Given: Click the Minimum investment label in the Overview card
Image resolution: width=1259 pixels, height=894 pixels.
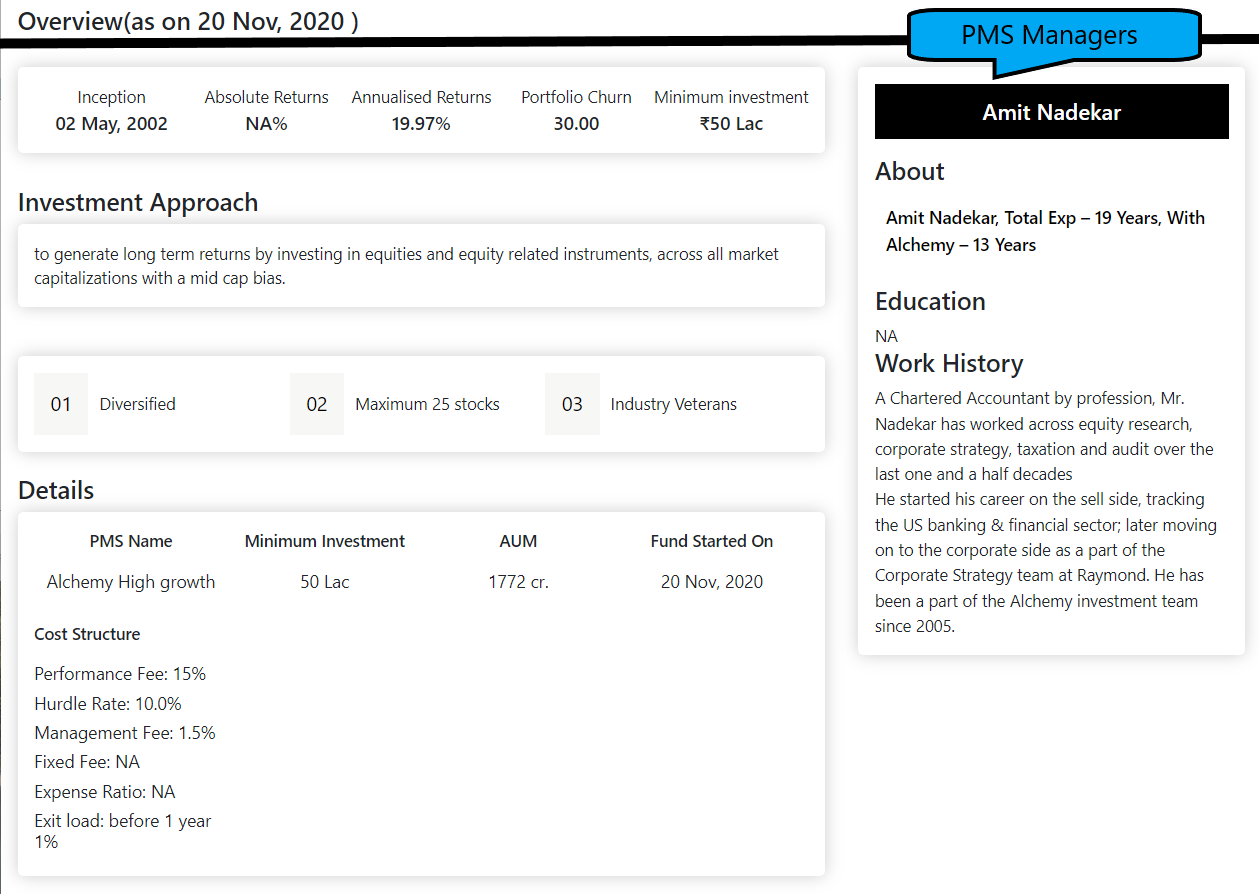Looking at the screenshot, I should [x=732, y=97].
